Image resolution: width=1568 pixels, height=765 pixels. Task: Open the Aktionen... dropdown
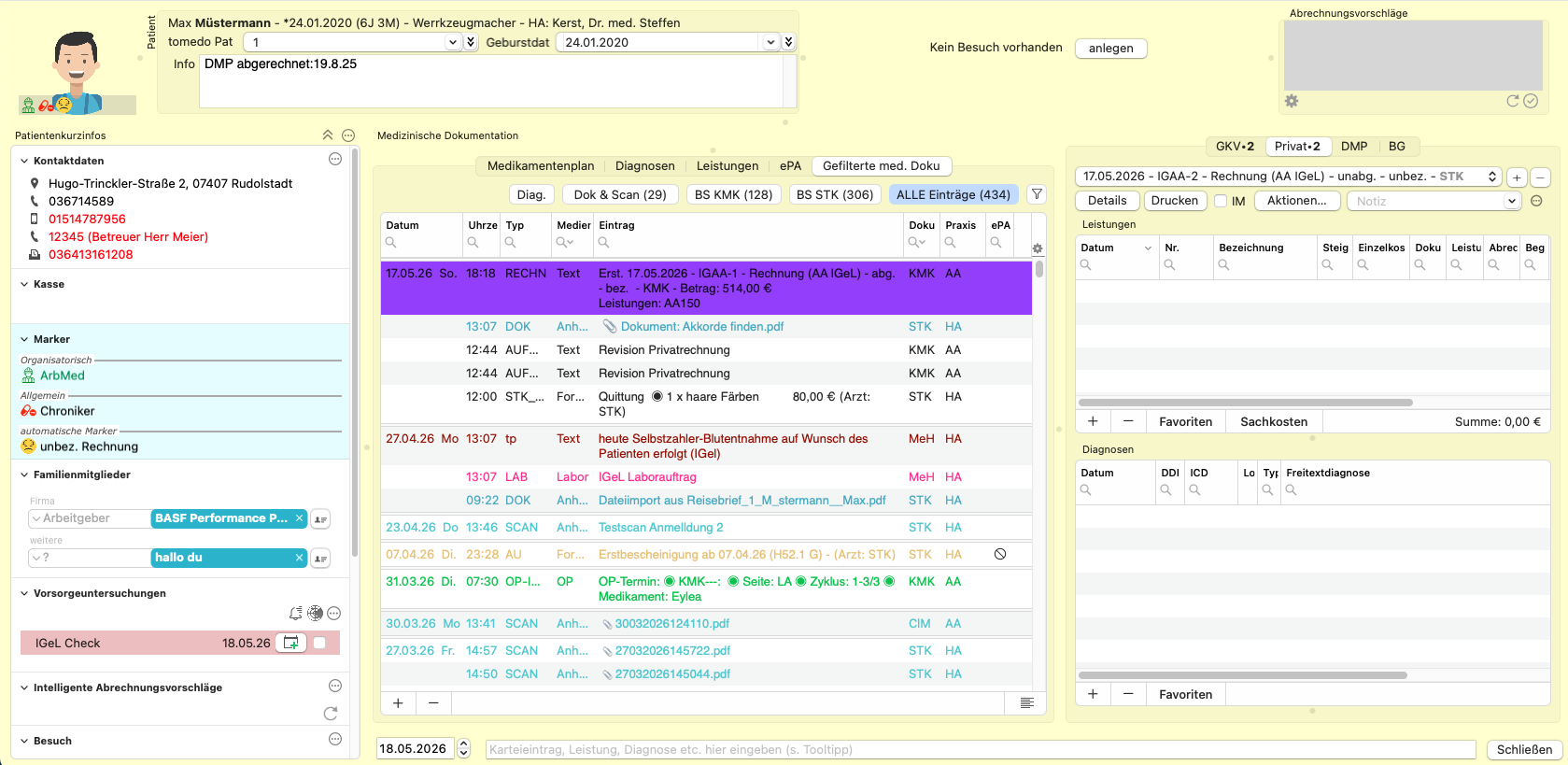[x=1298, y=201]
